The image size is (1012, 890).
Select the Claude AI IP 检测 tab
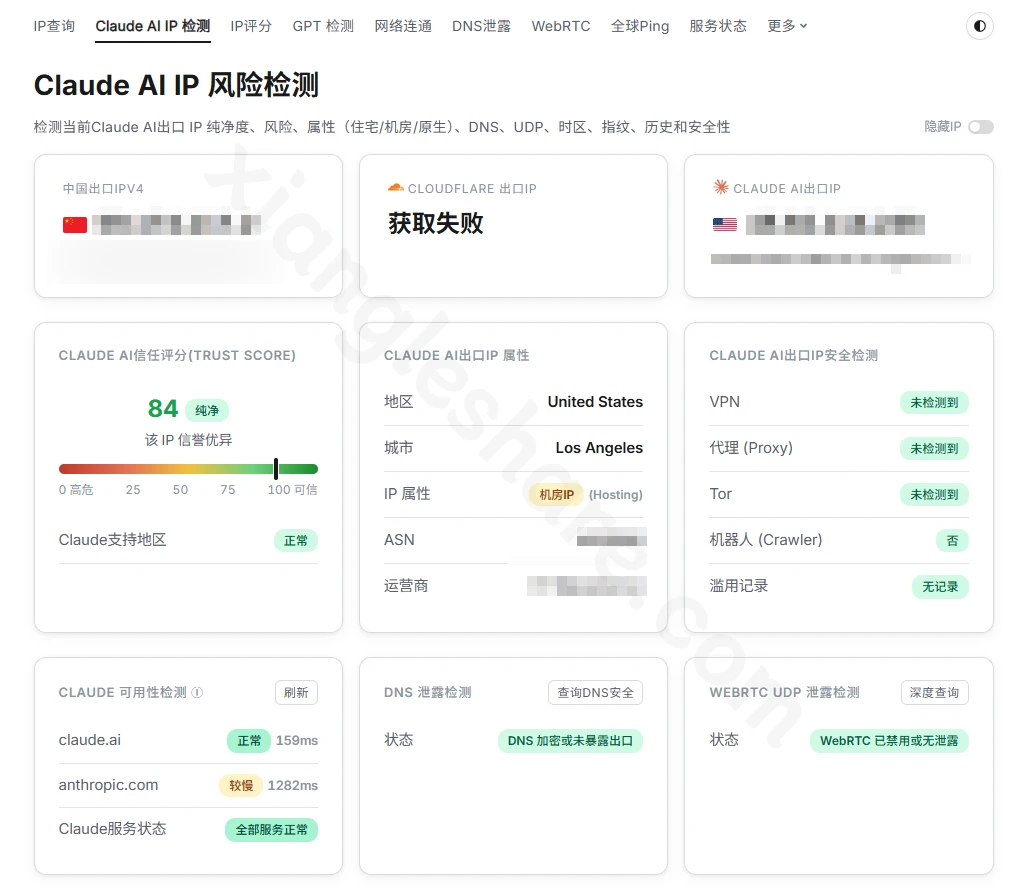[153, 26]
